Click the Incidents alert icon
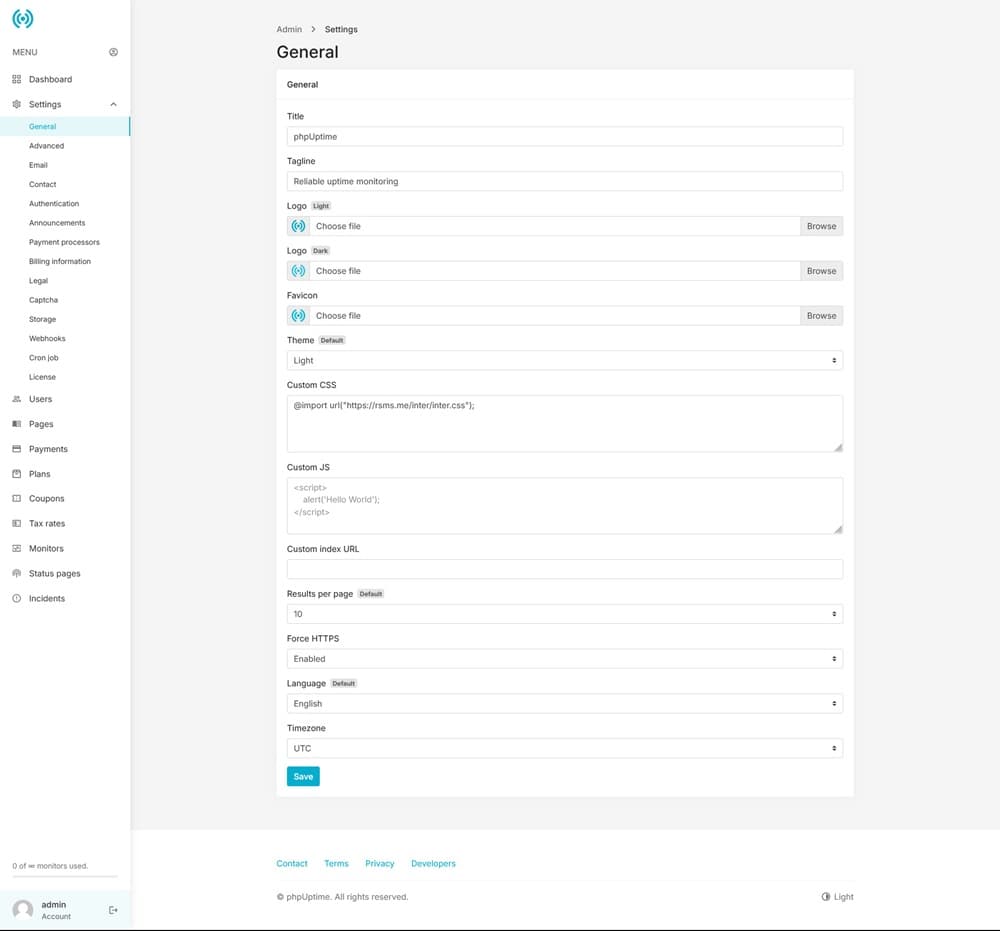The height and width of the screenshot is (931, 1000). (x=17, y=599)
